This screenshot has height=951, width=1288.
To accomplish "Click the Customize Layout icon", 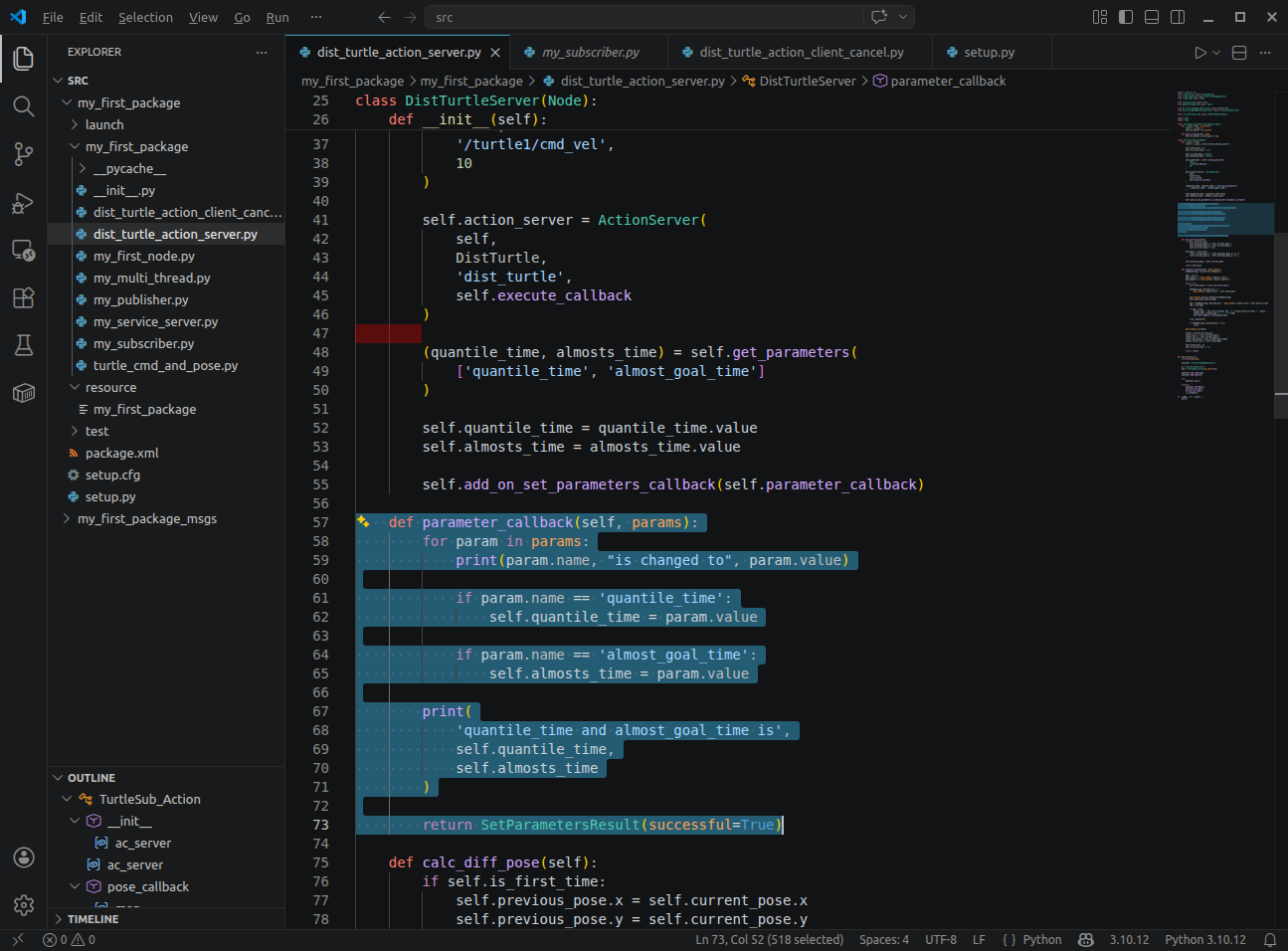I will click(1100, 17).
